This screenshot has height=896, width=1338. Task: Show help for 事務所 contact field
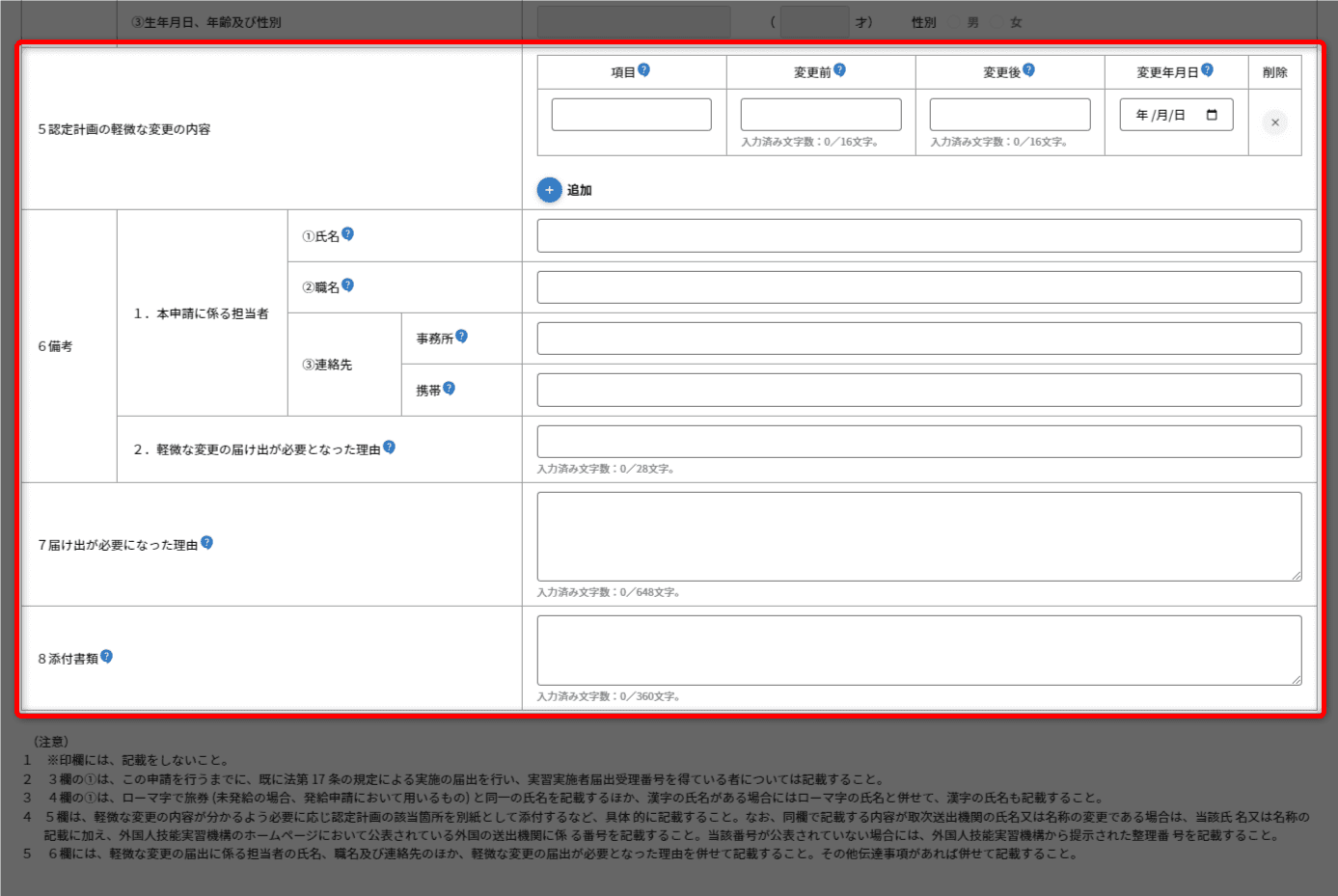coord(461,337)
